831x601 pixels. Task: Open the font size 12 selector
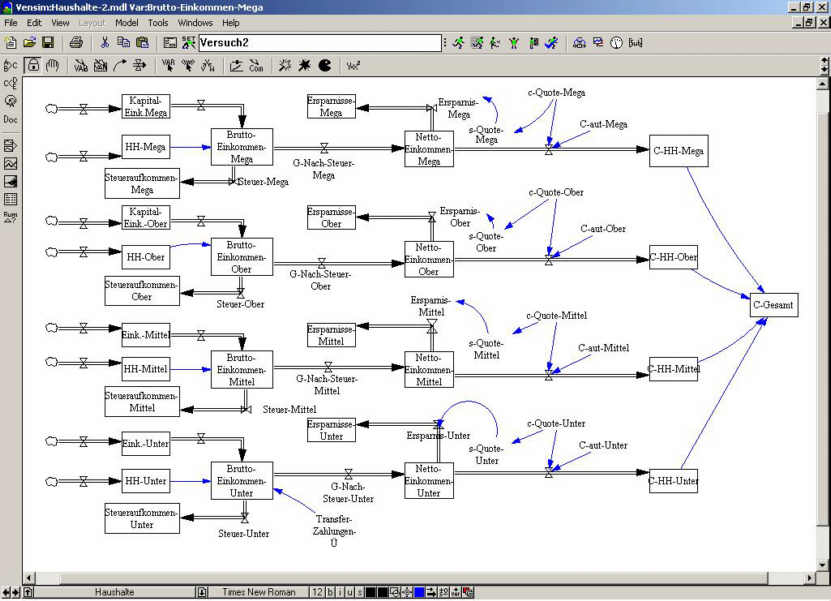(316, 592)
